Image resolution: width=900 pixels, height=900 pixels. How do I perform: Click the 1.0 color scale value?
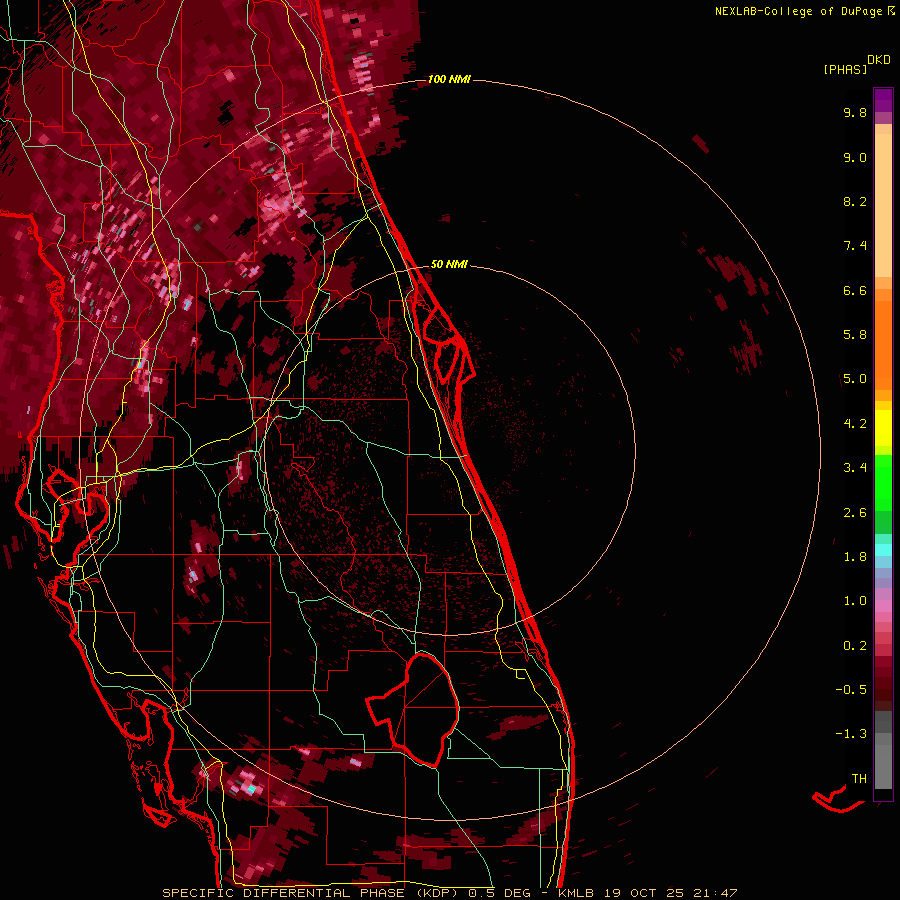[x=855, y=601]
